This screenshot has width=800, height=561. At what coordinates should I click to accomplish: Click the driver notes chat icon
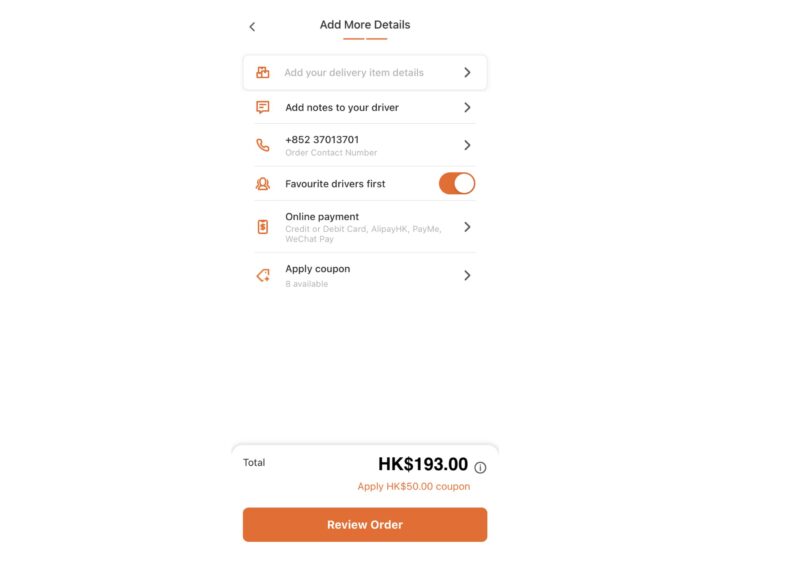pos(263,107)
